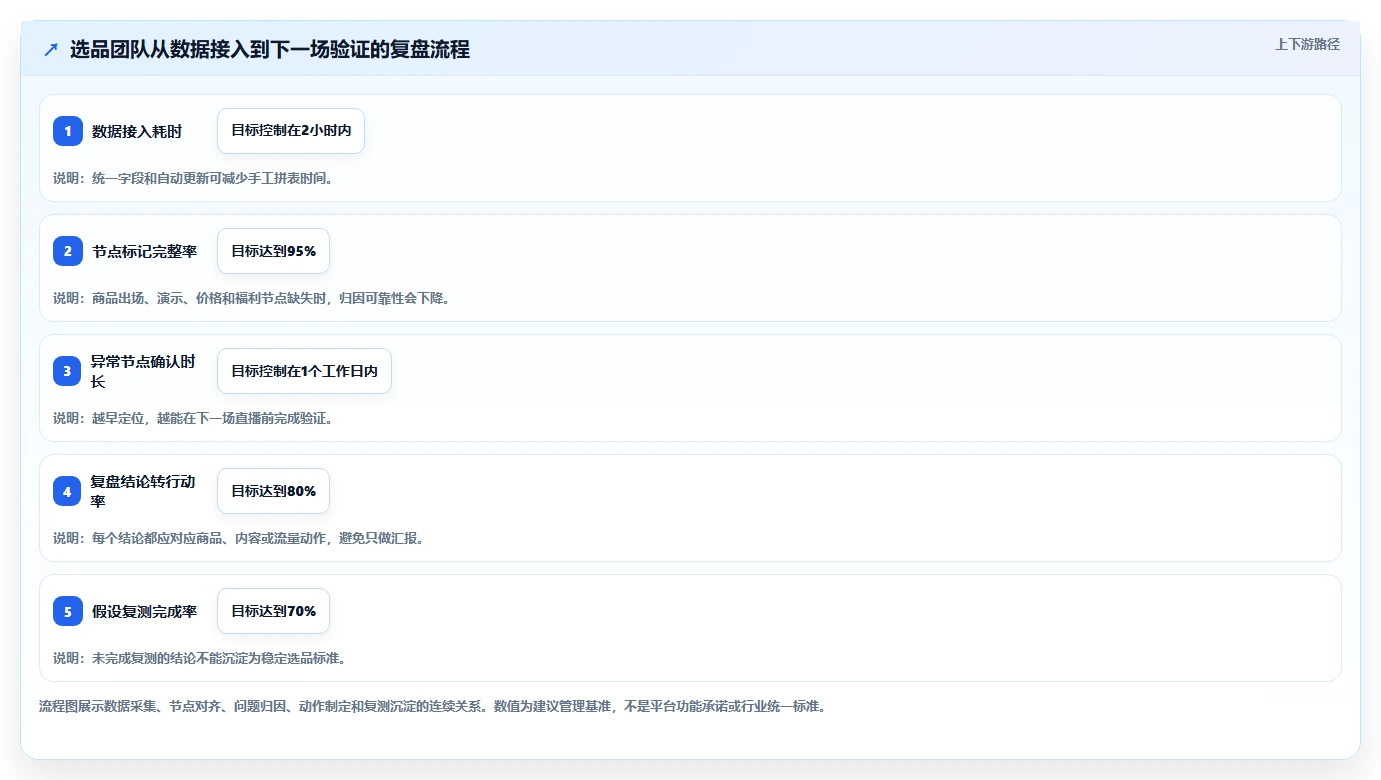Click the 异常节点确认时长 step label
Screen dimensions: 1381x780
click(143, 371)
